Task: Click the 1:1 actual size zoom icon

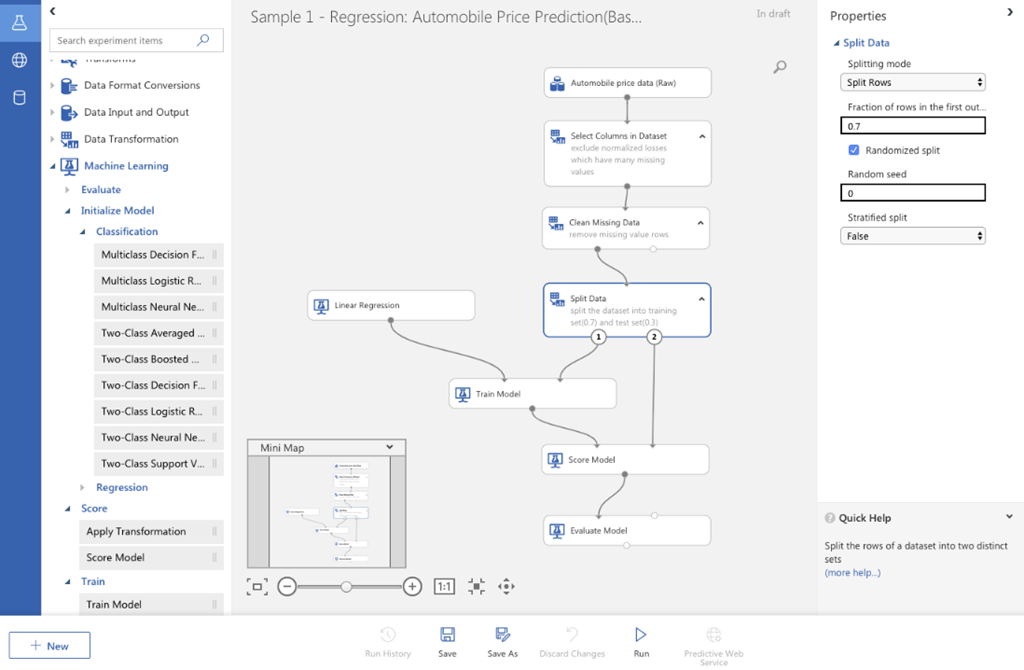Action: (x=444, y=587)
